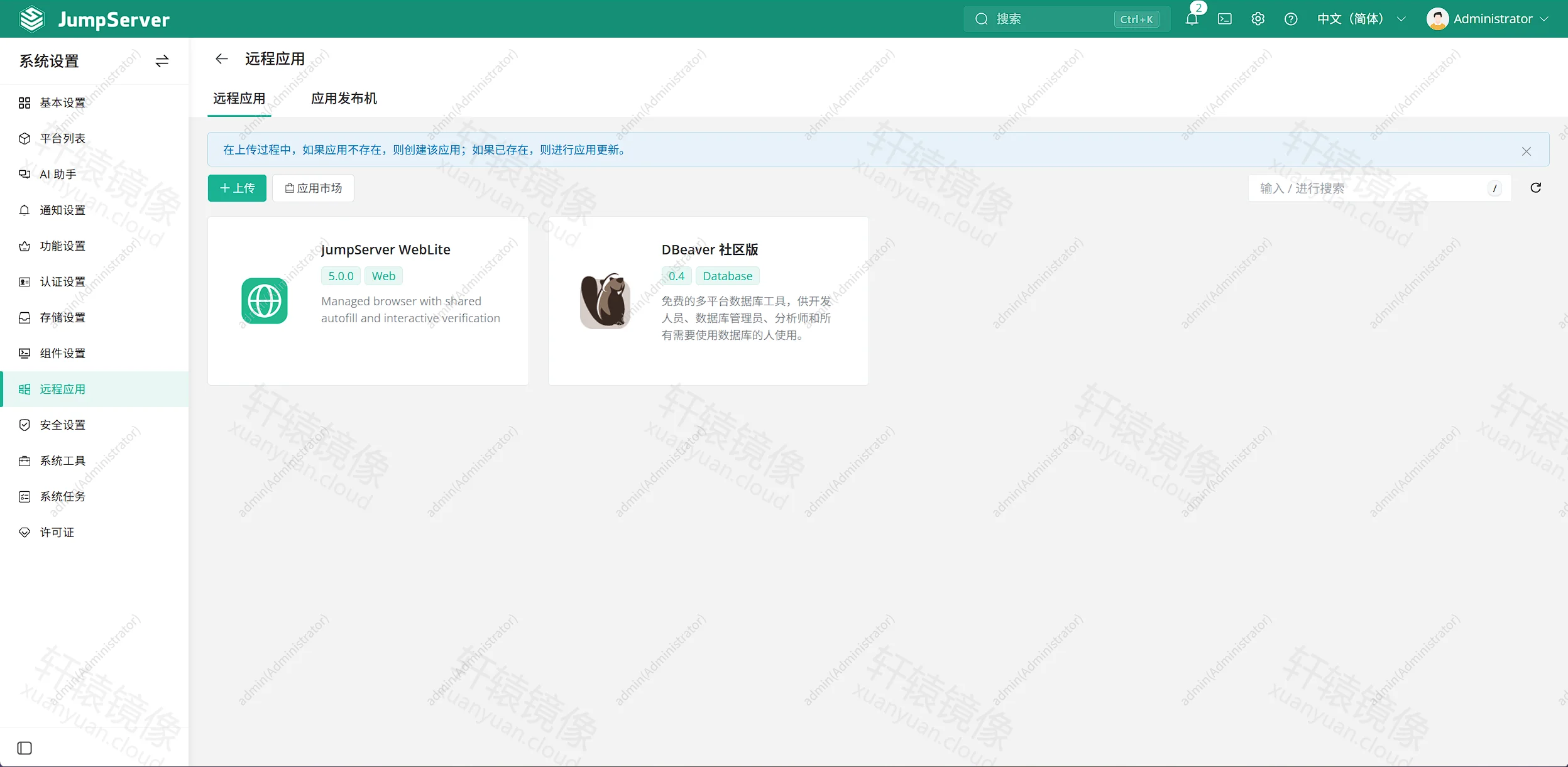
Task: Collapse sidebar using bottom panel icon
Action: click(25, 748)
